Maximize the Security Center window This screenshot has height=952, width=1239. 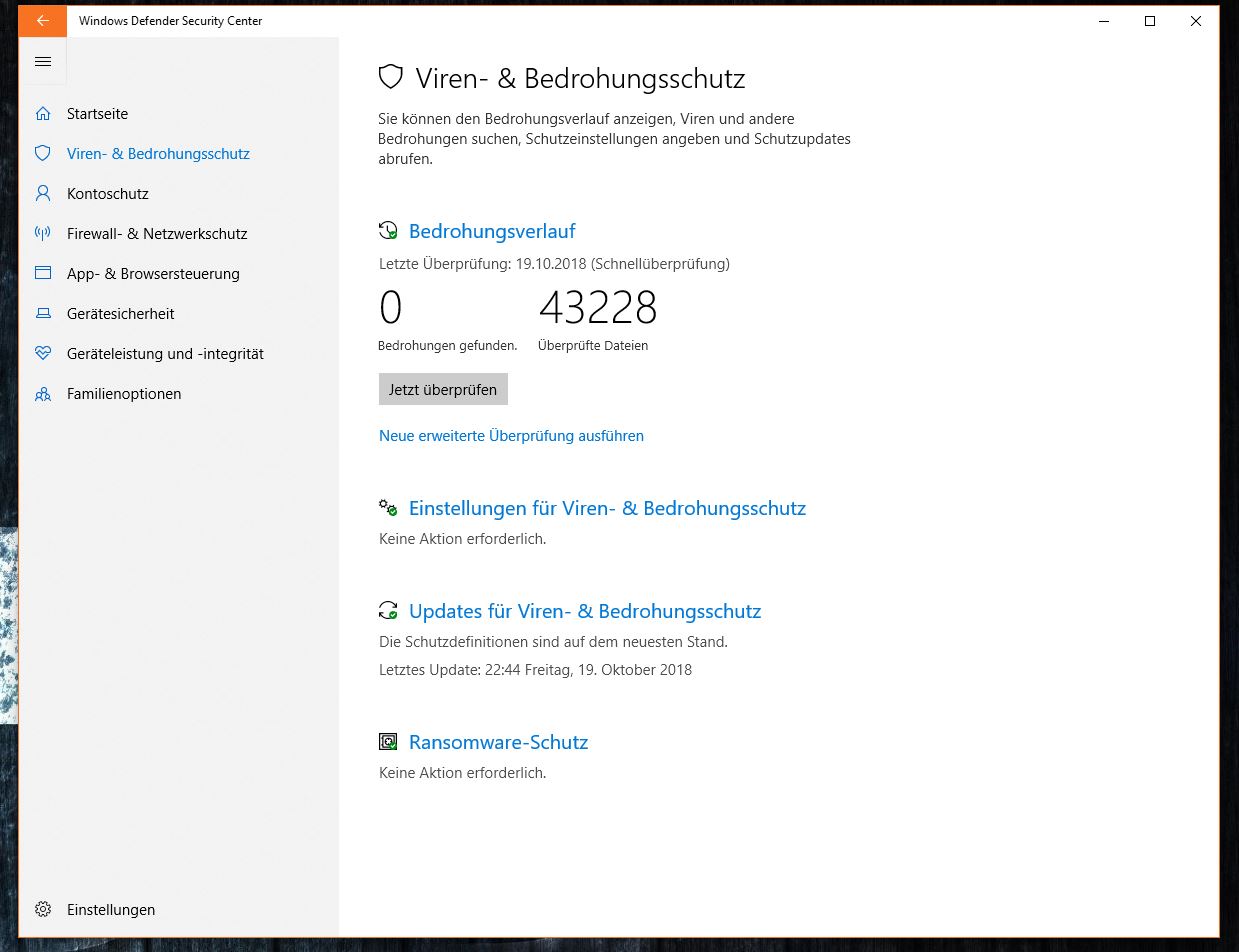tap(1150, 21)
